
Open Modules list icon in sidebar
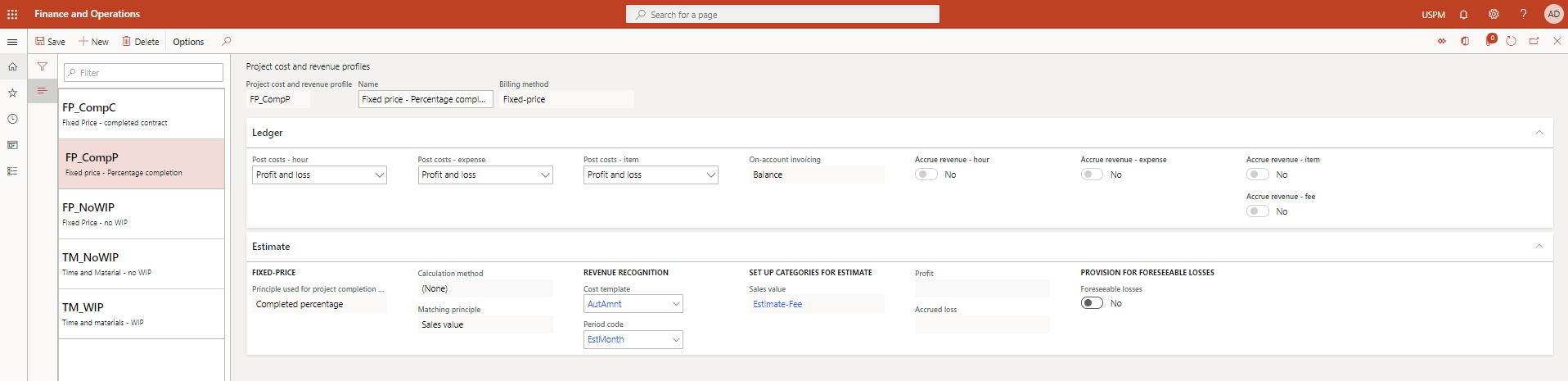(x=12, y=171)
